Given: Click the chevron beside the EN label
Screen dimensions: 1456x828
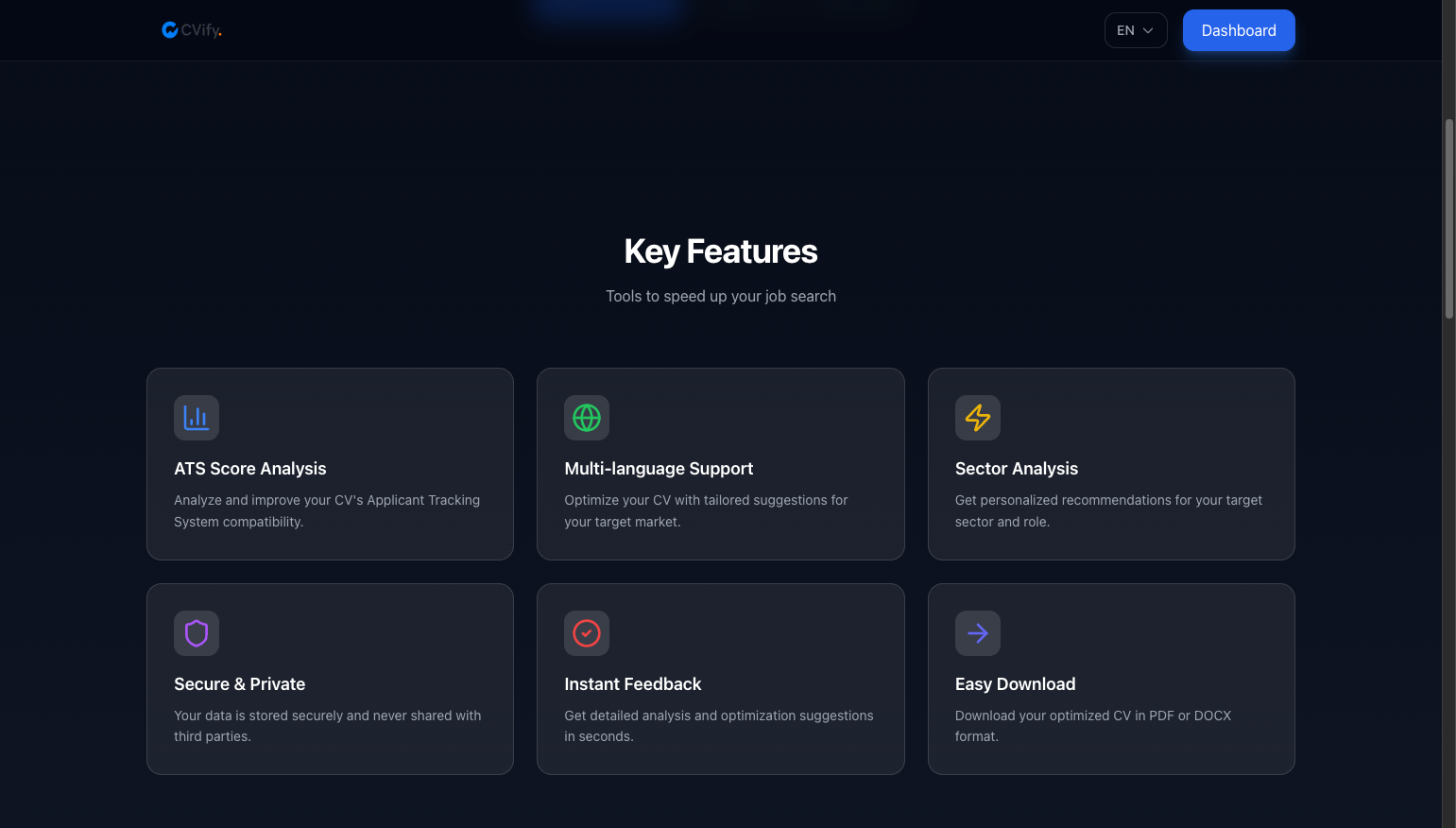Looking at the screenshot, I should coord(1149,30).
